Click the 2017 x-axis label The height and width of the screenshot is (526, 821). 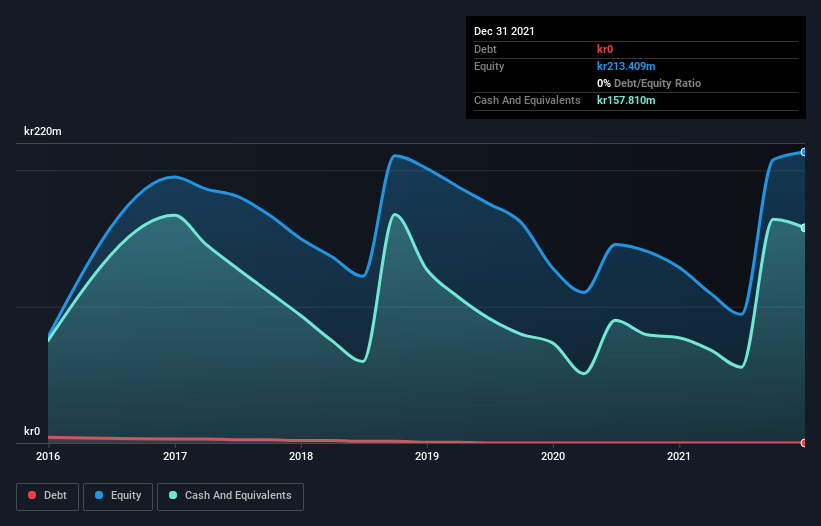point(175,456)
